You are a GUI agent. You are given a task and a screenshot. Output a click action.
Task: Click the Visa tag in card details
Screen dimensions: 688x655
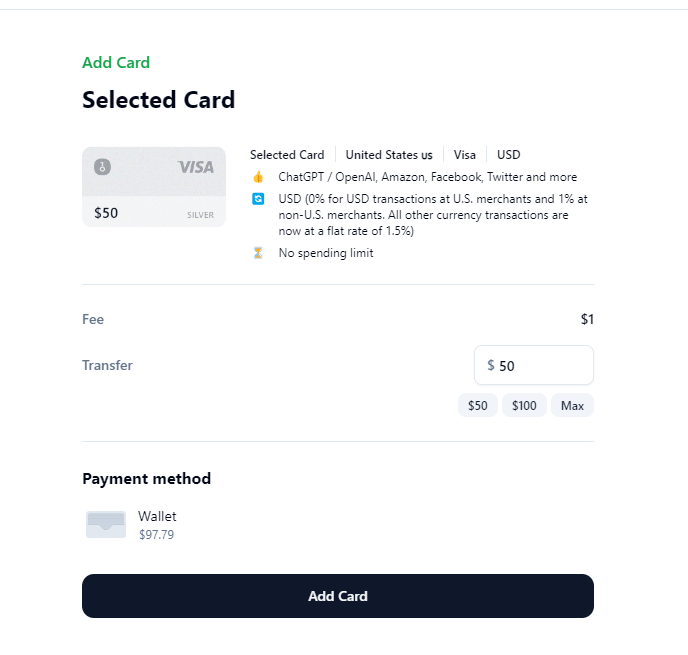(x=465, y=155)
